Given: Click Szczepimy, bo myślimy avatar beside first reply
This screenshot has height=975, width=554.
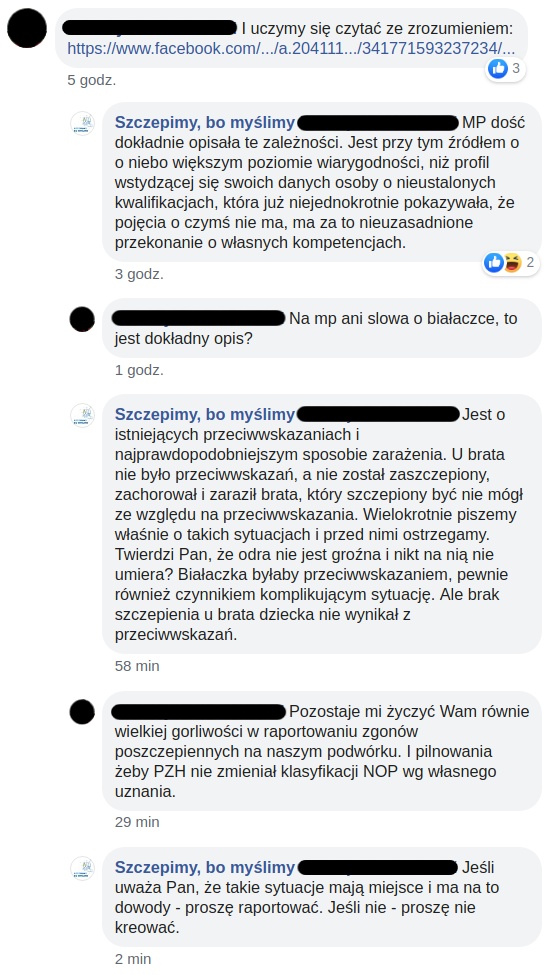Looking at the screenshot, I should [83, 124].
